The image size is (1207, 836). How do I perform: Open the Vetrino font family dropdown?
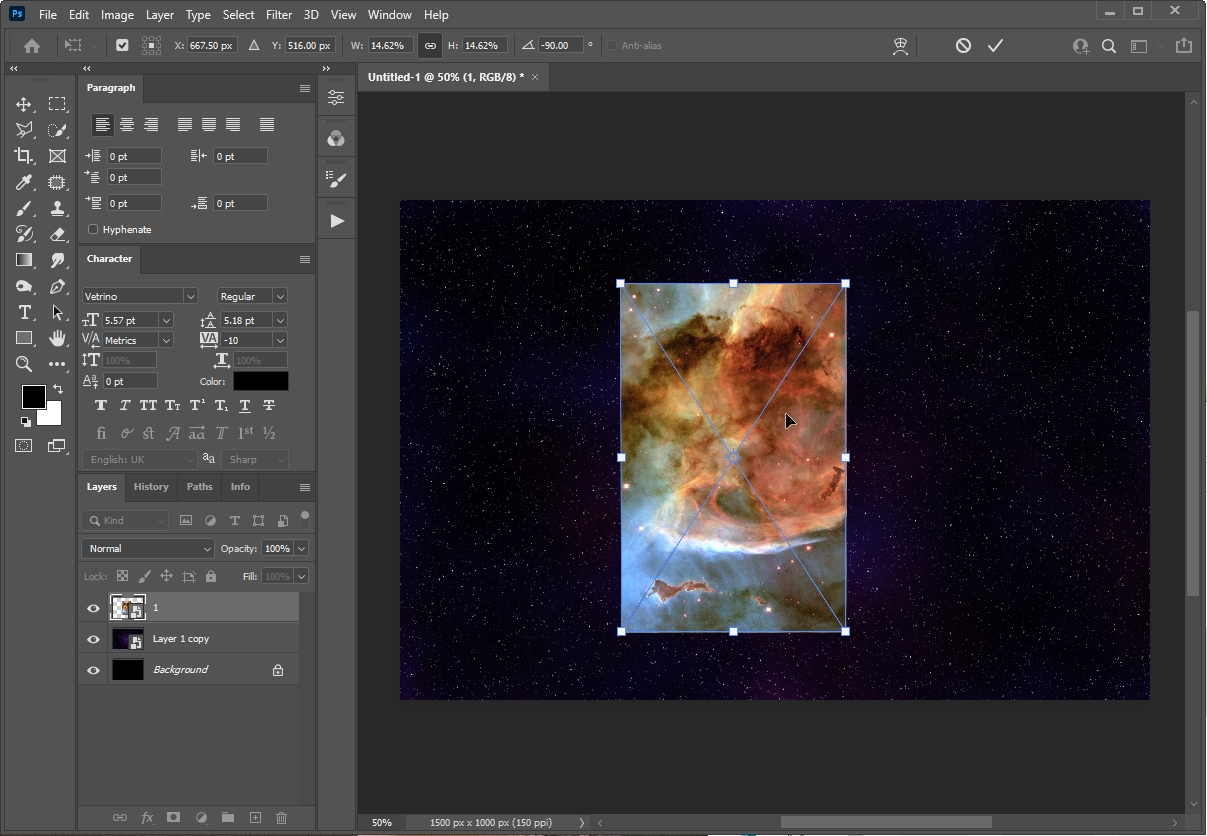click(x=189, y=296)
